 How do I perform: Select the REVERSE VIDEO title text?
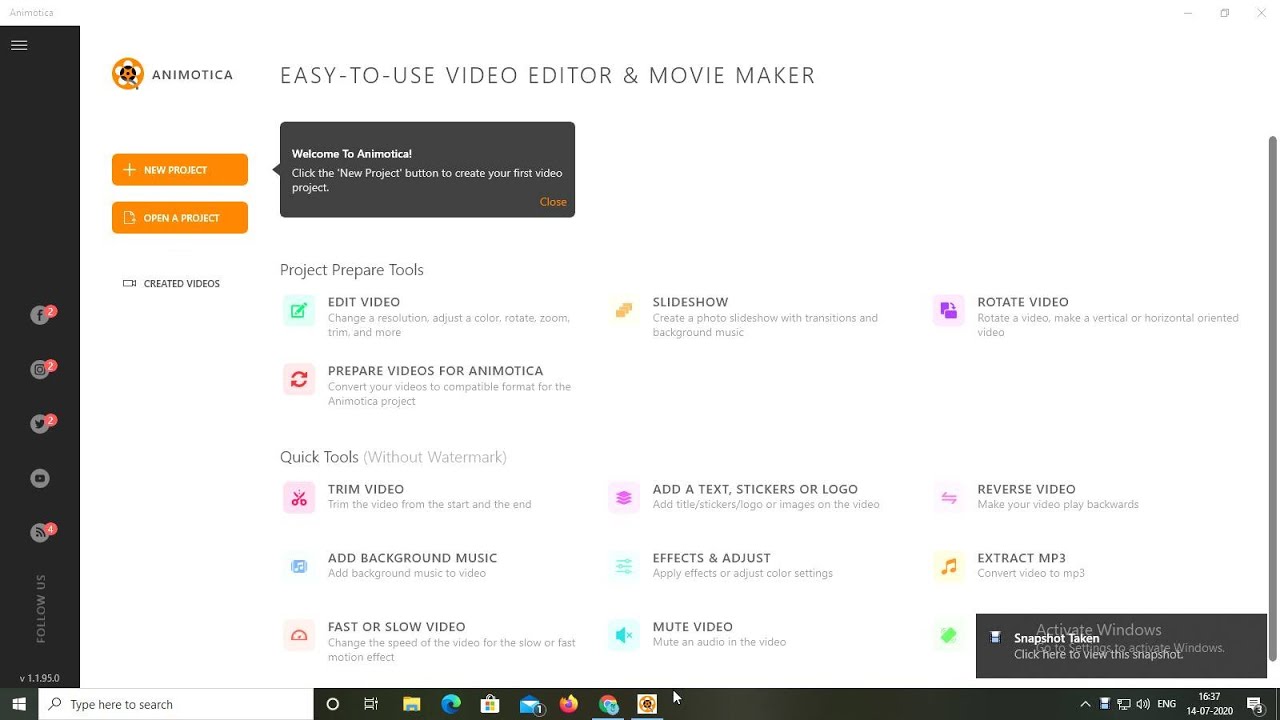(x=1027, y=490)
